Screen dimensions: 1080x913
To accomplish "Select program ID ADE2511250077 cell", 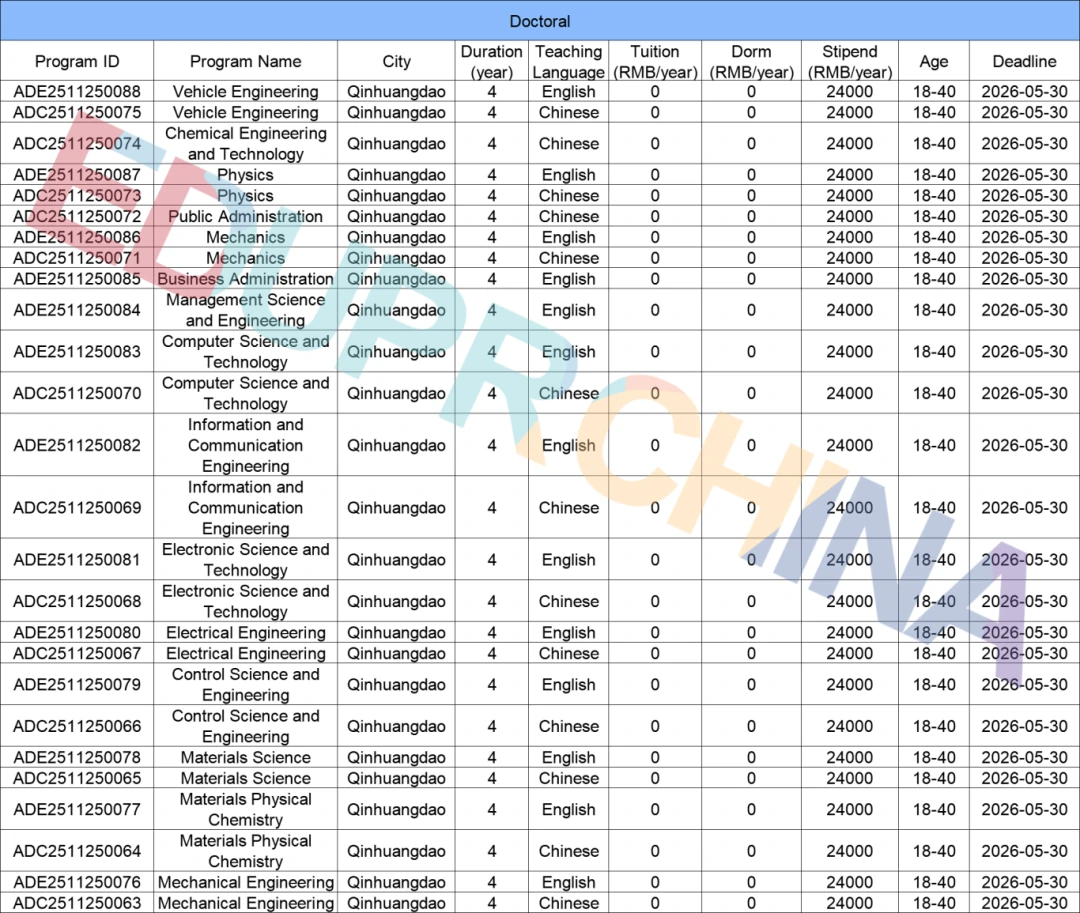I will coord(77,810).
